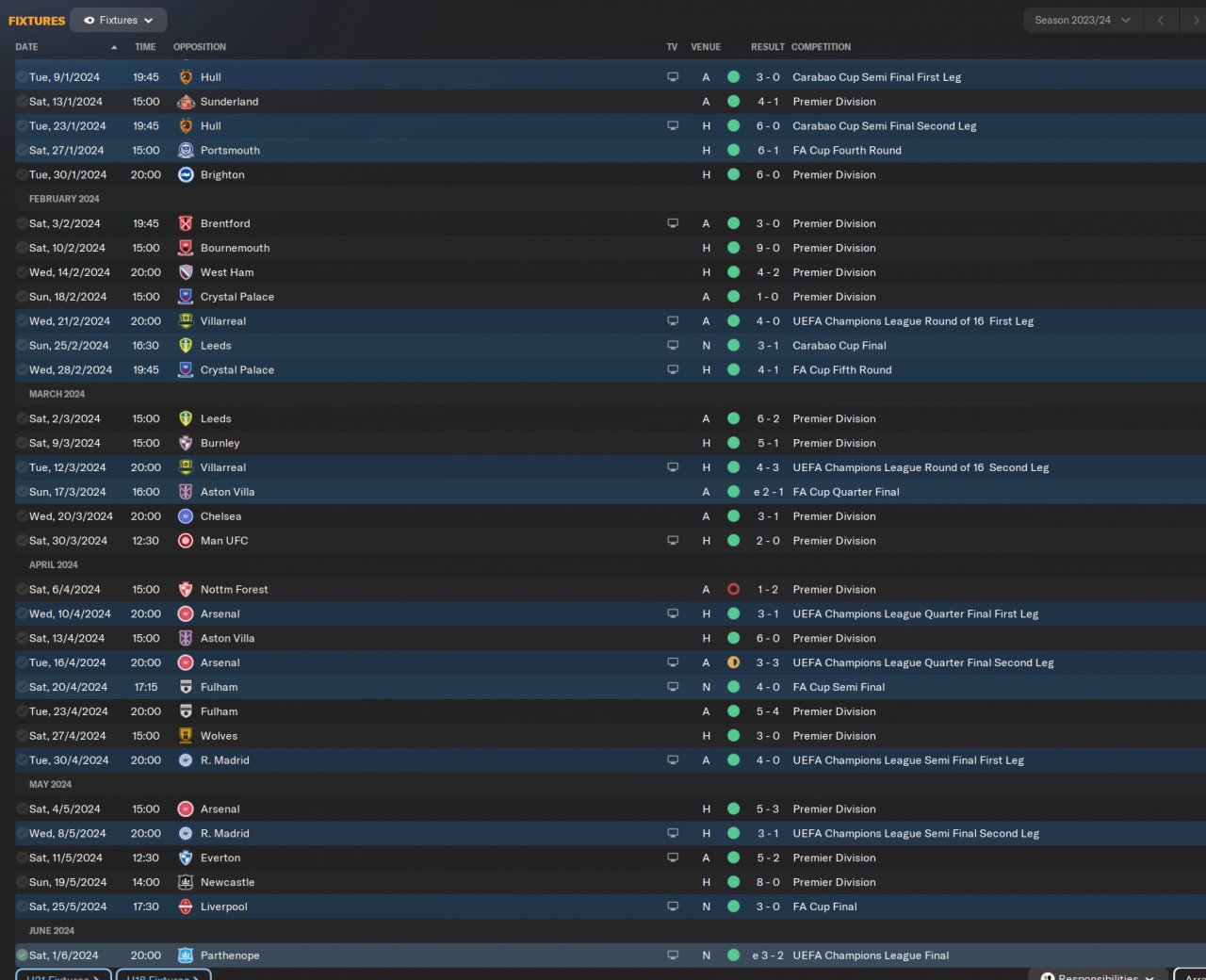Click the Liverpool club badge
The image size is (1206, 980).
[x=186, y=907]
